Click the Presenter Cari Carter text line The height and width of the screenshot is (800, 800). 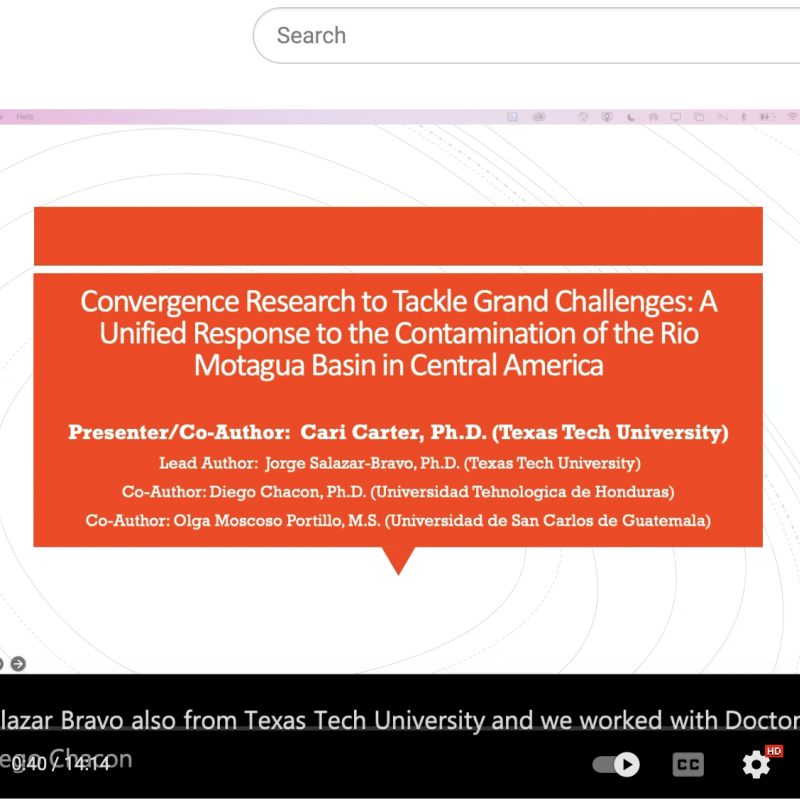(398, 432)
